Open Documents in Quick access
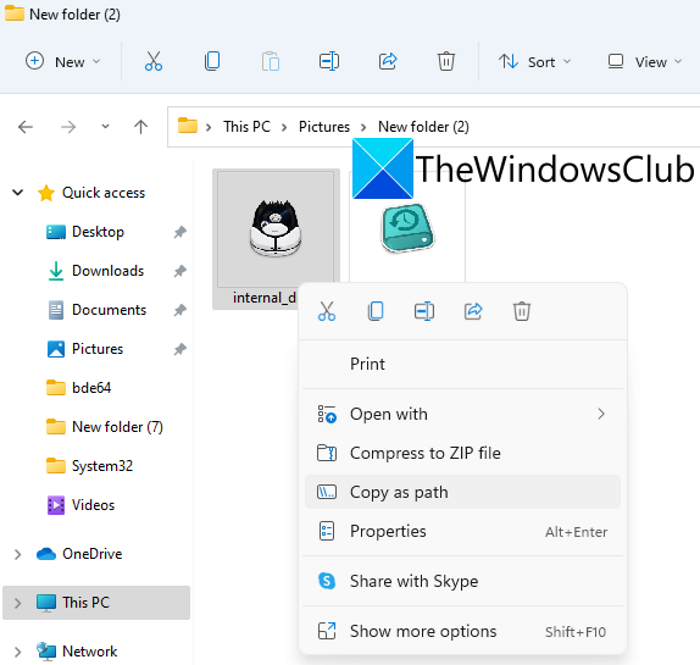This screenshot has height=665, width=700. point(109,310)
